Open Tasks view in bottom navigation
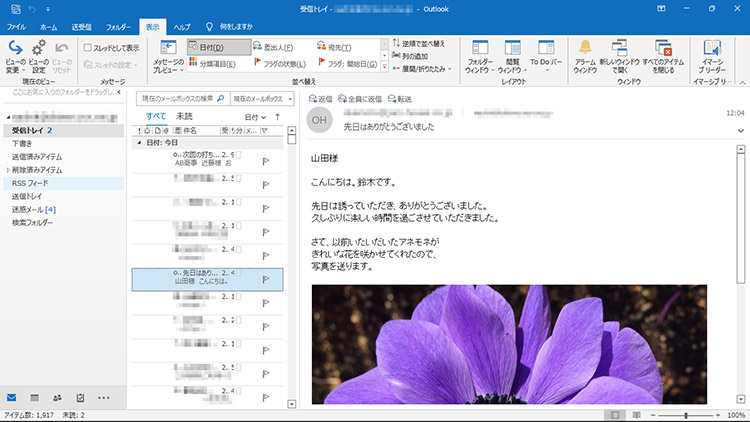750x422 pixels. click(80, 398)
